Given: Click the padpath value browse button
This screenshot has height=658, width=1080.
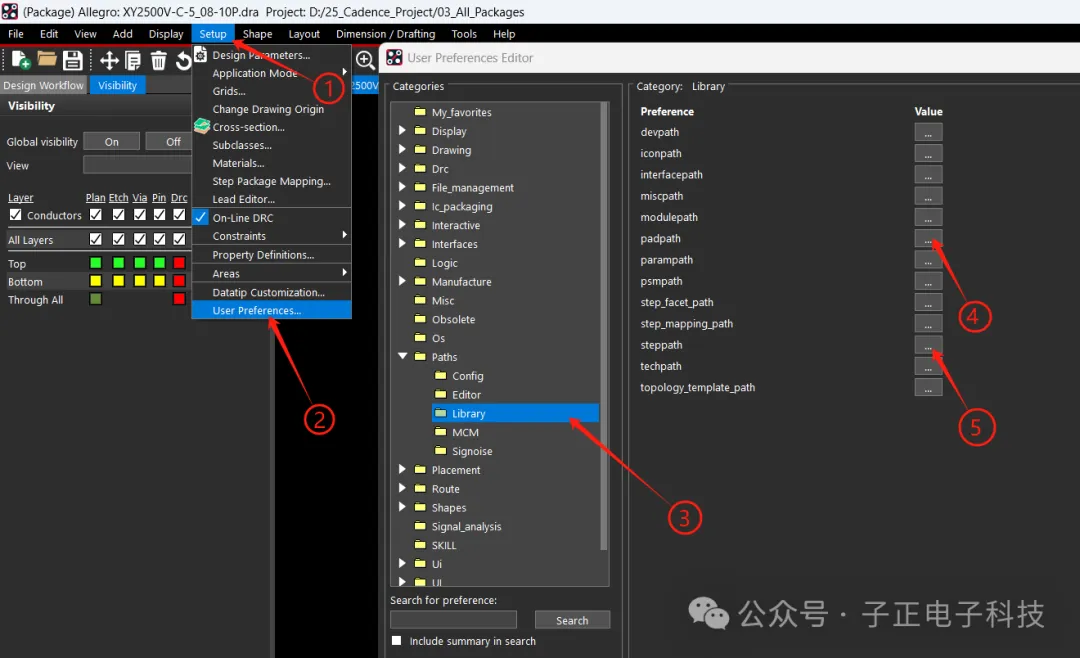Looking at the screenshot, I should (x=928, y=238).
